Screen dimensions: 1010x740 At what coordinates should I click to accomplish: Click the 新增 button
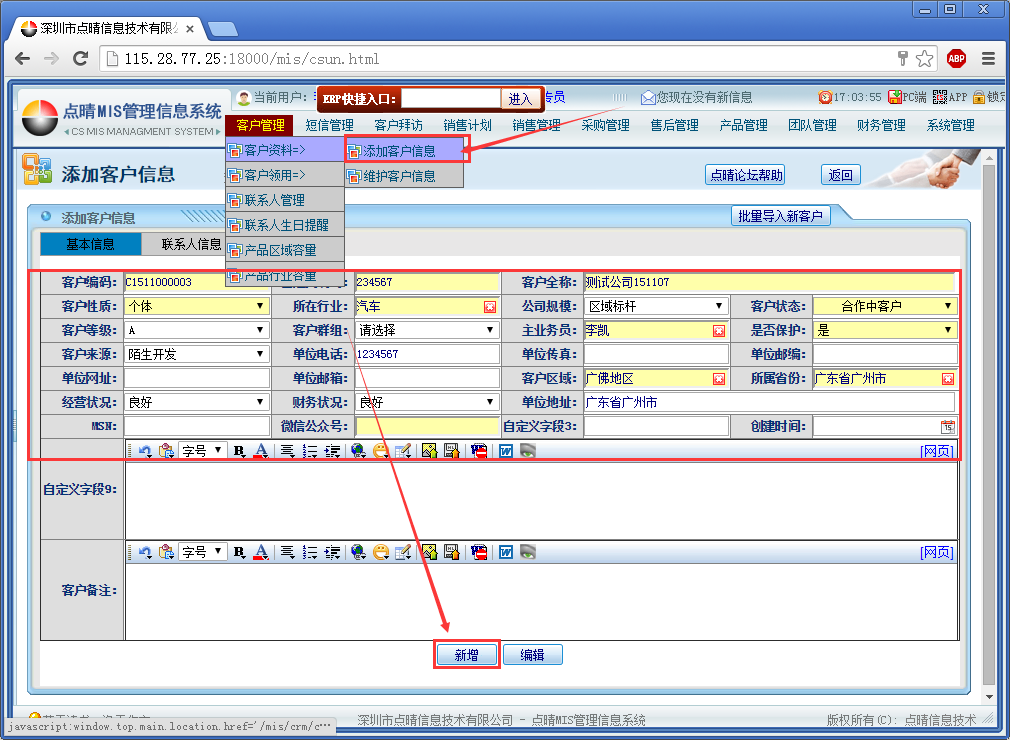click(x=466, y=655)
